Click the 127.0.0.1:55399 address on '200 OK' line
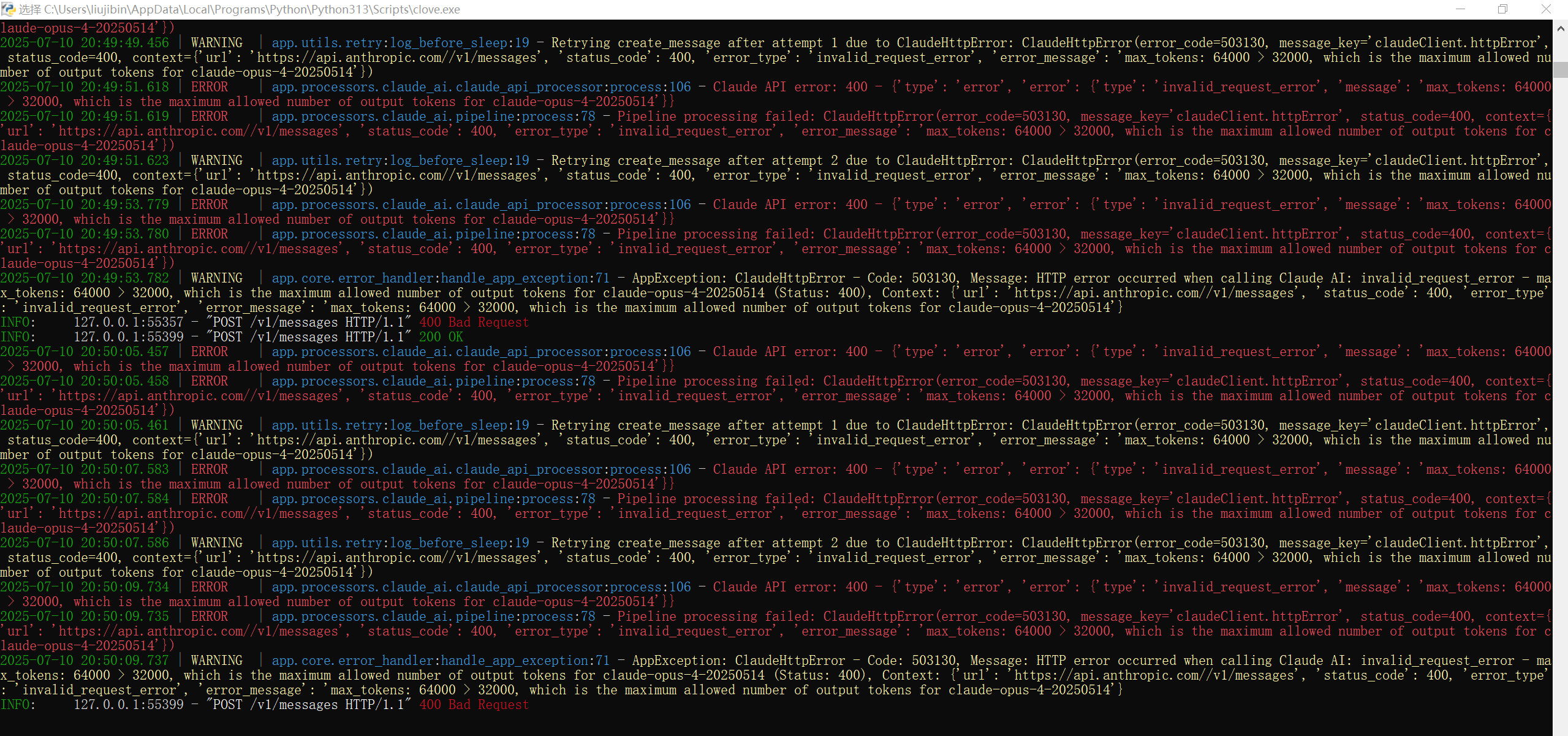This screenshot has width=1568, height=736. point(128,337)
